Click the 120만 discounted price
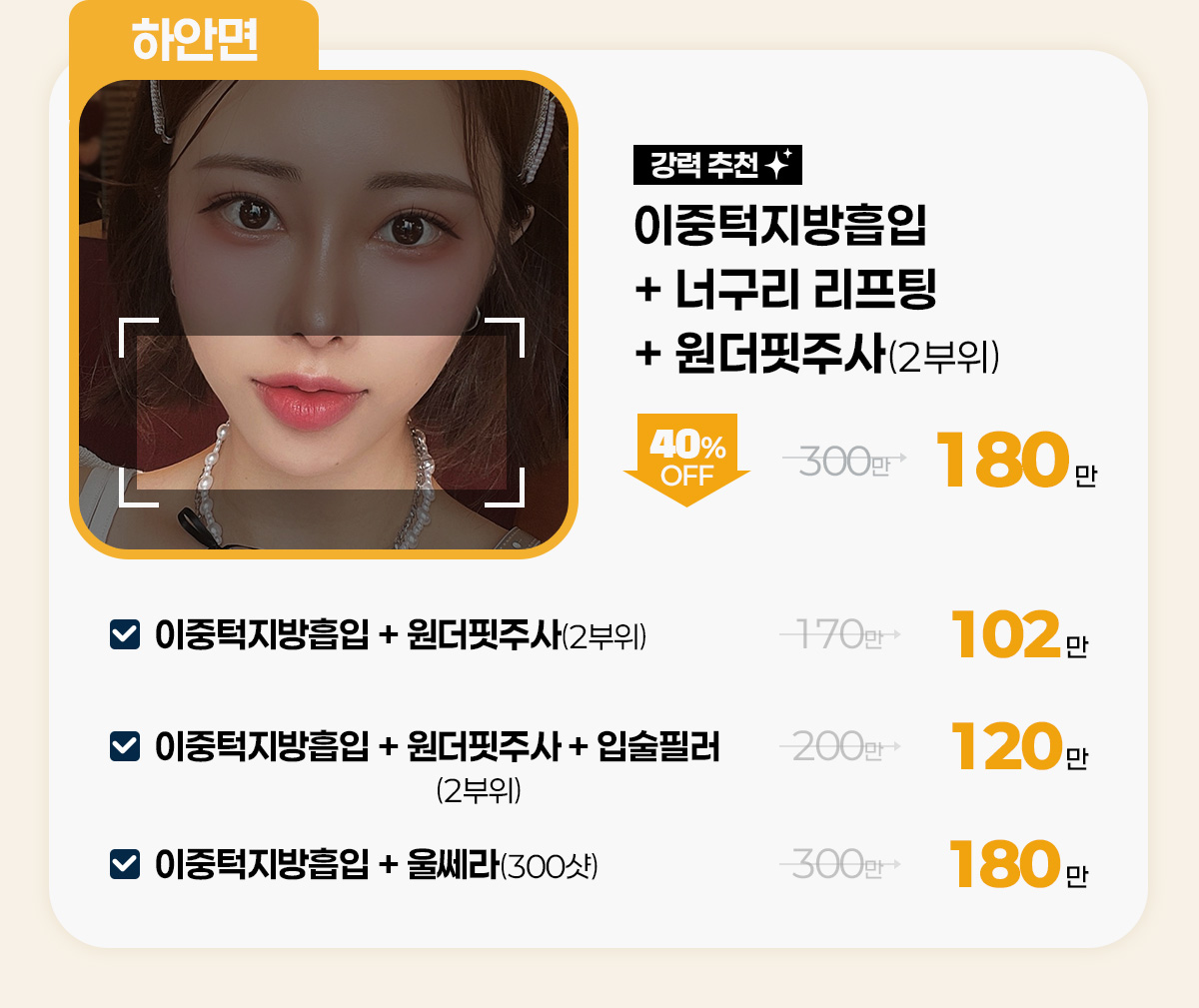The image size is (1199, 1008). (1019, 747)
